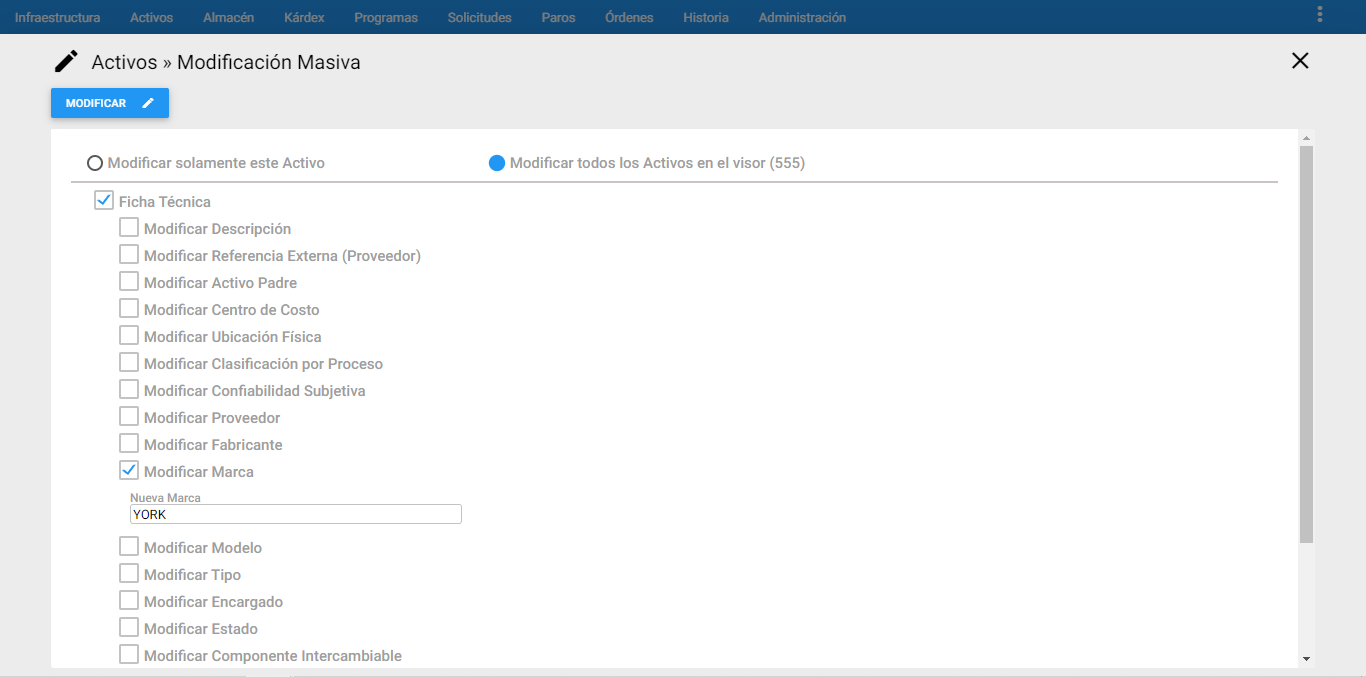Check Modificar Ubicación Física
The image size is (1366, 677).
tap(129, 335)
